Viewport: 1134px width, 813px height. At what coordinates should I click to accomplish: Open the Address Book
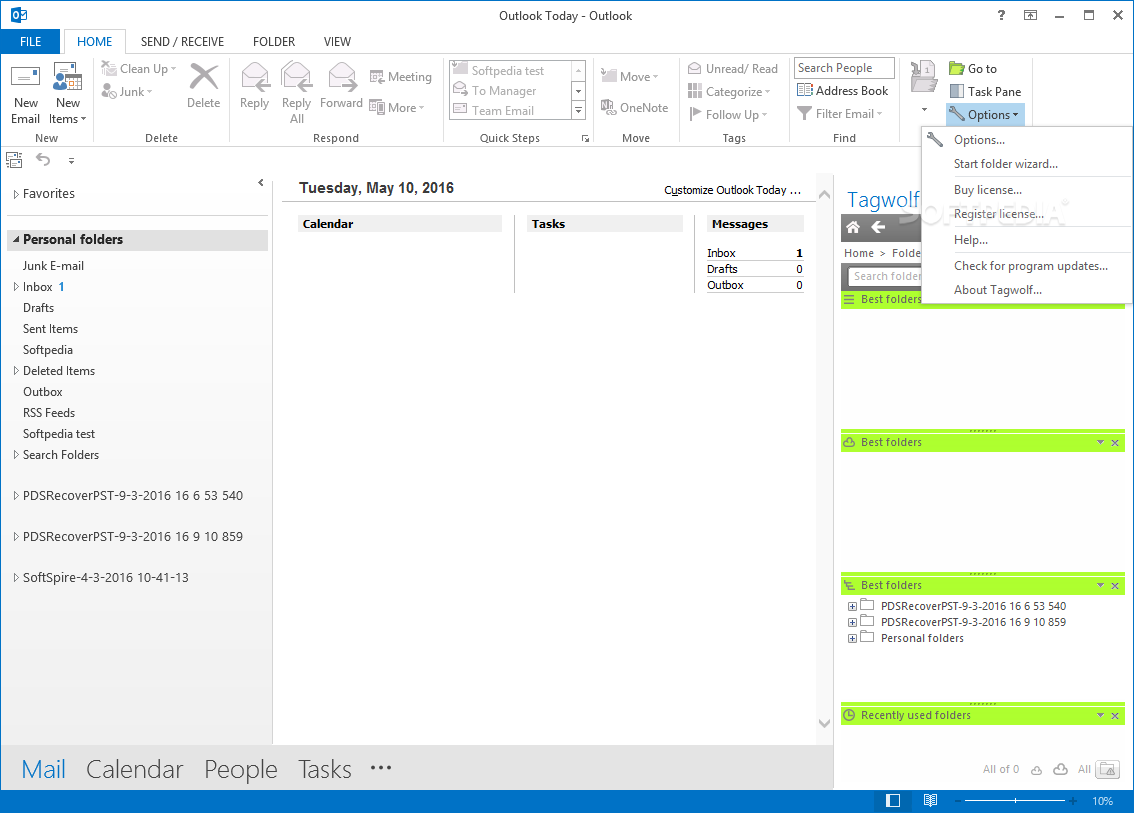[843, 90]
